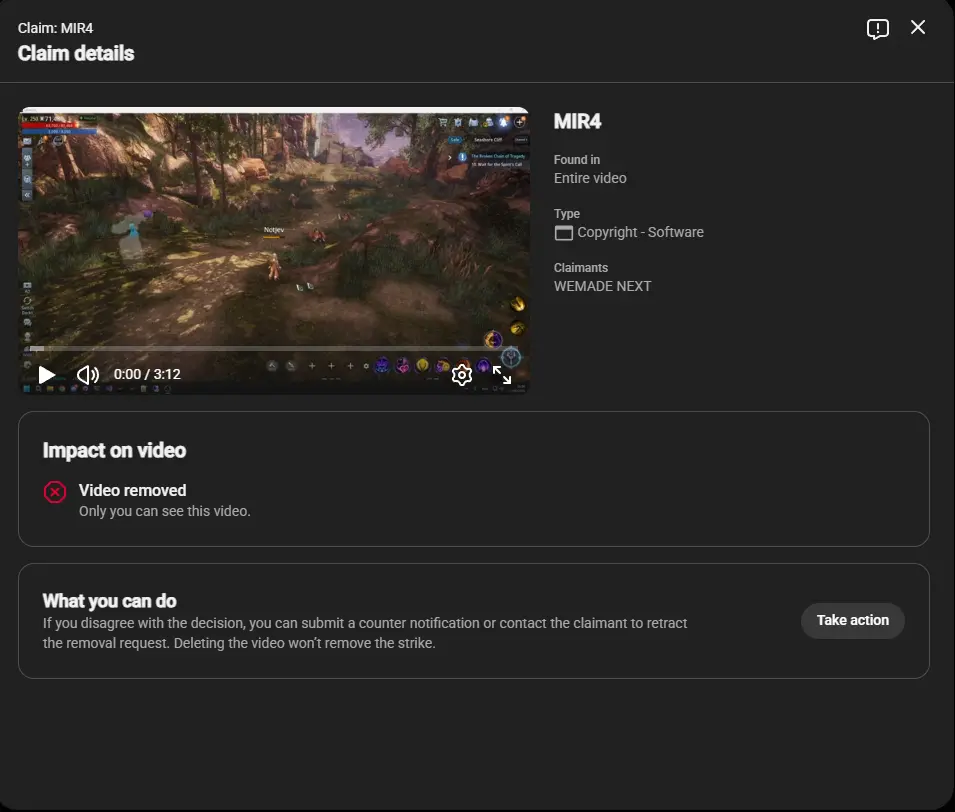This screenshot has width=955, height=812.
Task: Click the 'Claim details' title
Action: point(76,53)
